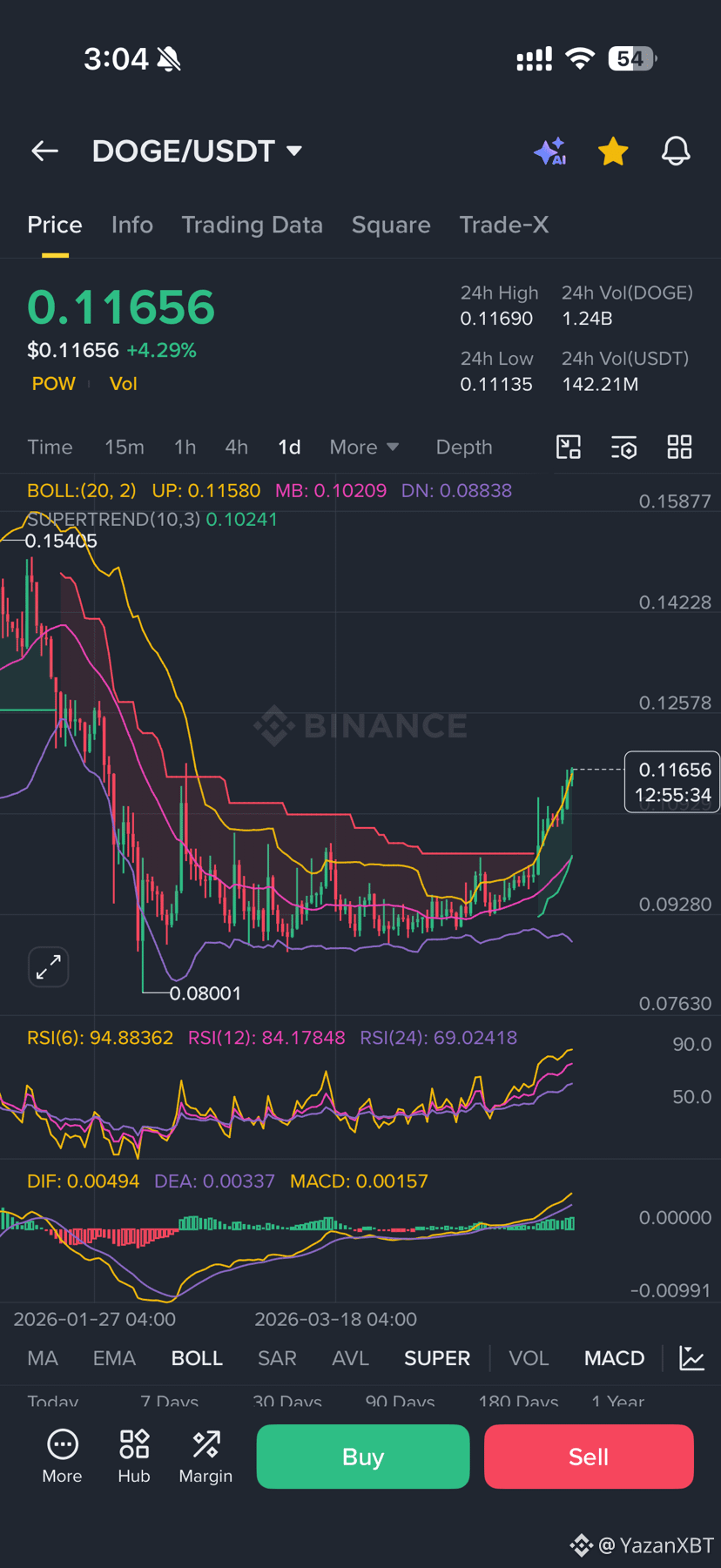721x1568 pixels.
Task: Open price alert bell icon
Action: pyautogui.click(x=676, y=151)
